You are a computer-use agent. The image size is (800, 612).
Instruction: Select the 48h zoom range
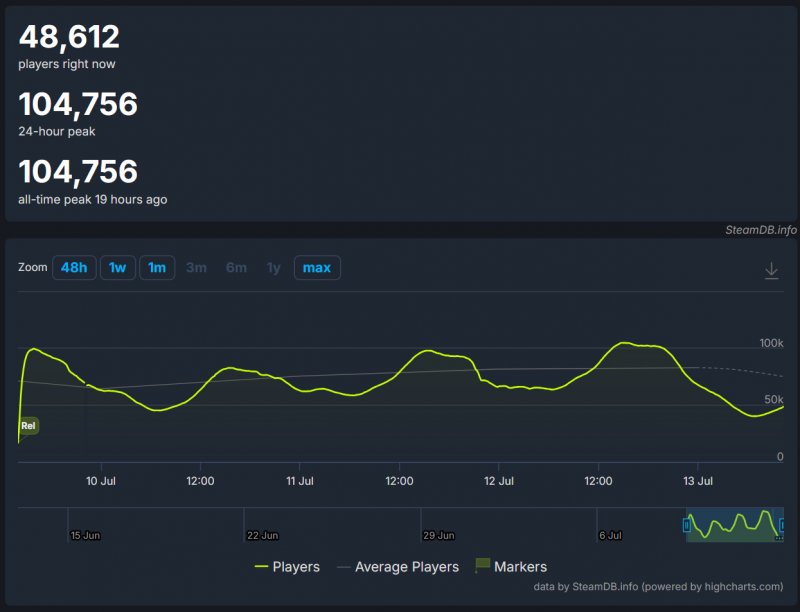click(x=74, y=268)
